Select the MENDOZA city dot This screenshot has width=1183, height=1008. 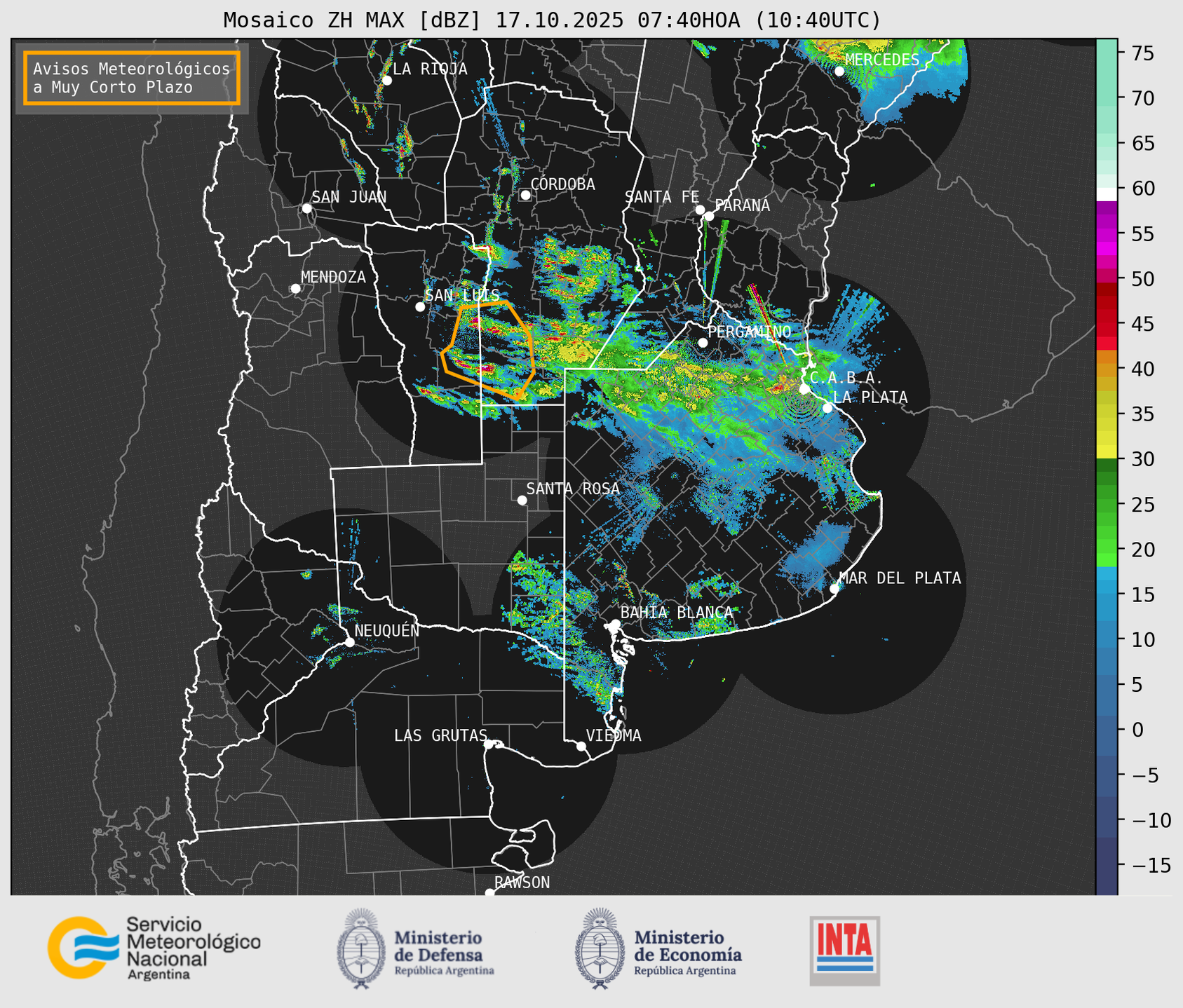tap(295, 289)
